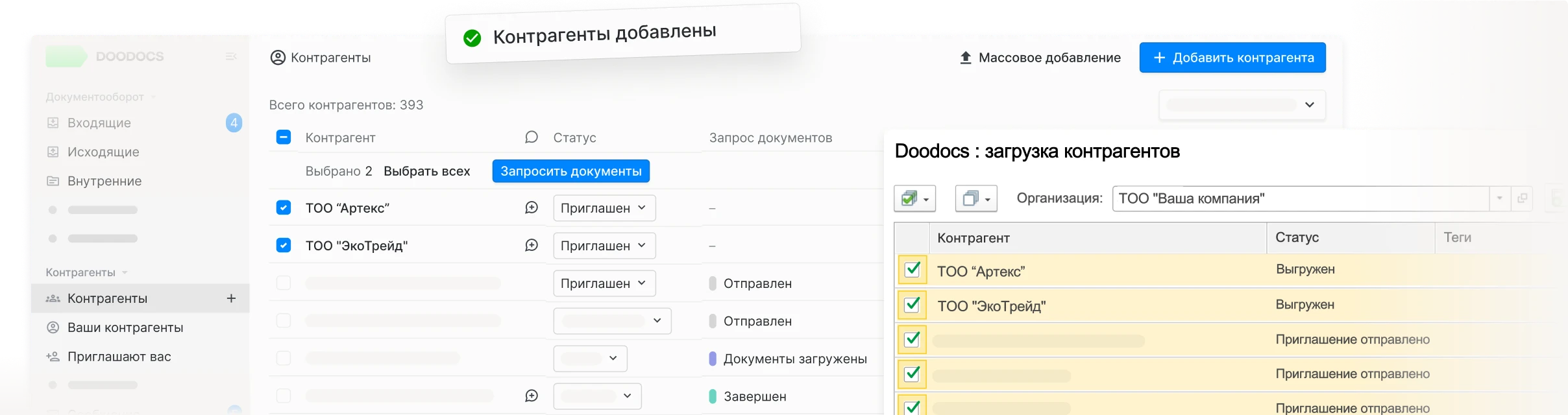
Task: Click the plus icon next to Контрагенты
Action: pos(231,298)
